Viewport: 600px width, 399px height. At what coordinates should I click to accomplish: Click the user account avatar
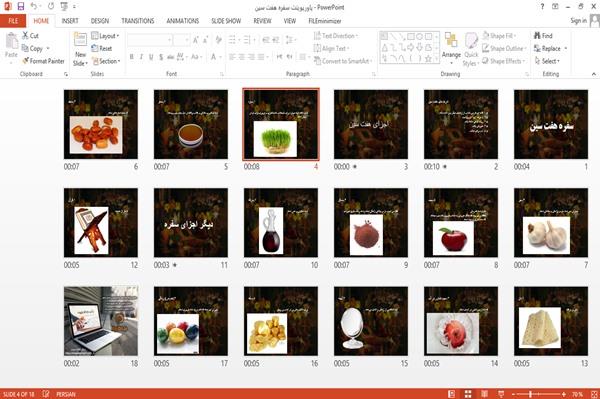click(595, 21)
